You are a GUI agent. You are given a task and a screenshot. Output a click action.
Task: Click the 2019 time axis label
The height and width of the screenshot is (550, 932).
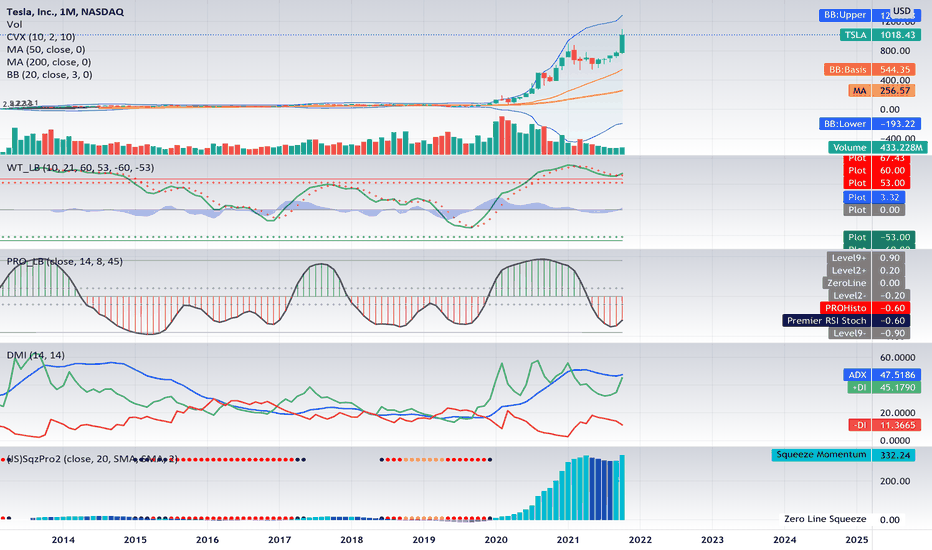point(424,540)
